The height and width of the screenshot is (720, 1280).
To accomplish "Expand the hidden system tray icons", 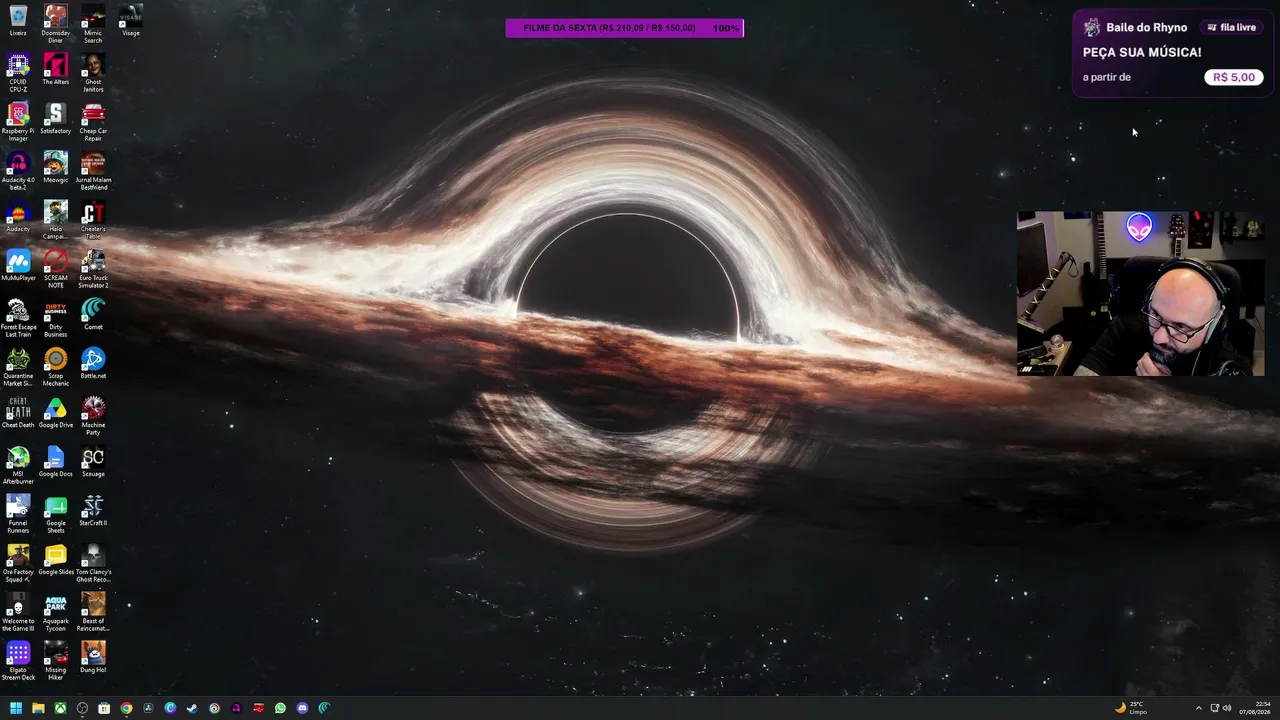I will coord(1199,708).
